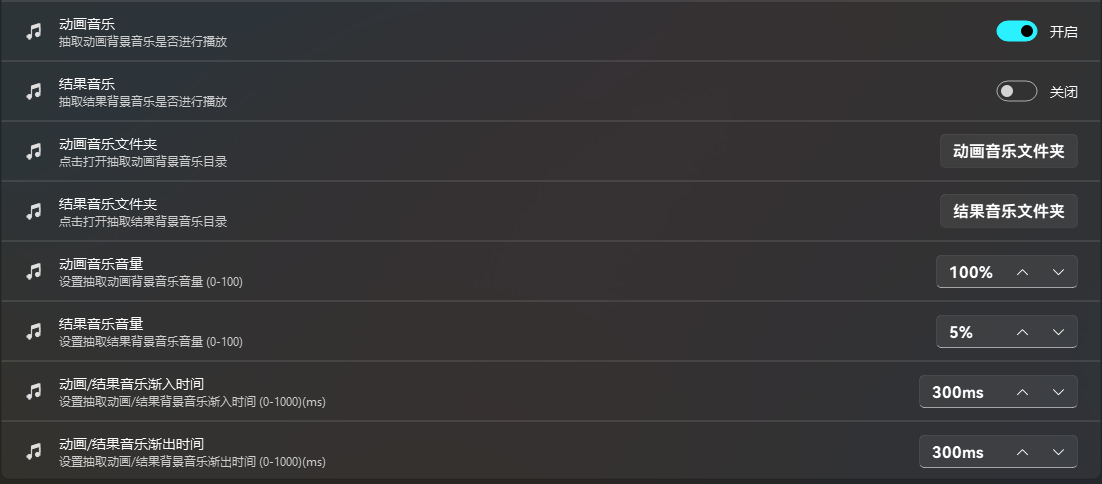The image size is (1102, 484).
Task: Click the music note icon beside 动画音乐音量
Action: click(x=34, y=272)
